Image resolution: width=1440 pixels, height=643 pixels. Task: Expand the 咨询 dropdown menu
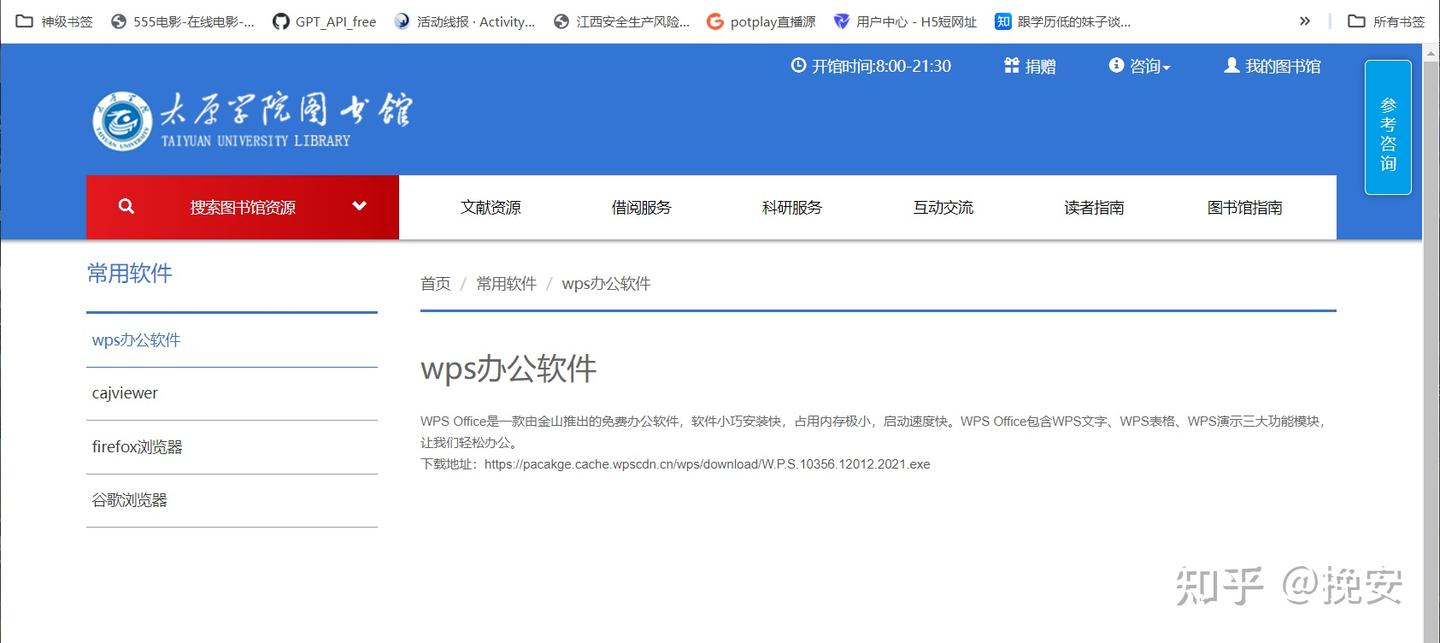(1150, 66)
